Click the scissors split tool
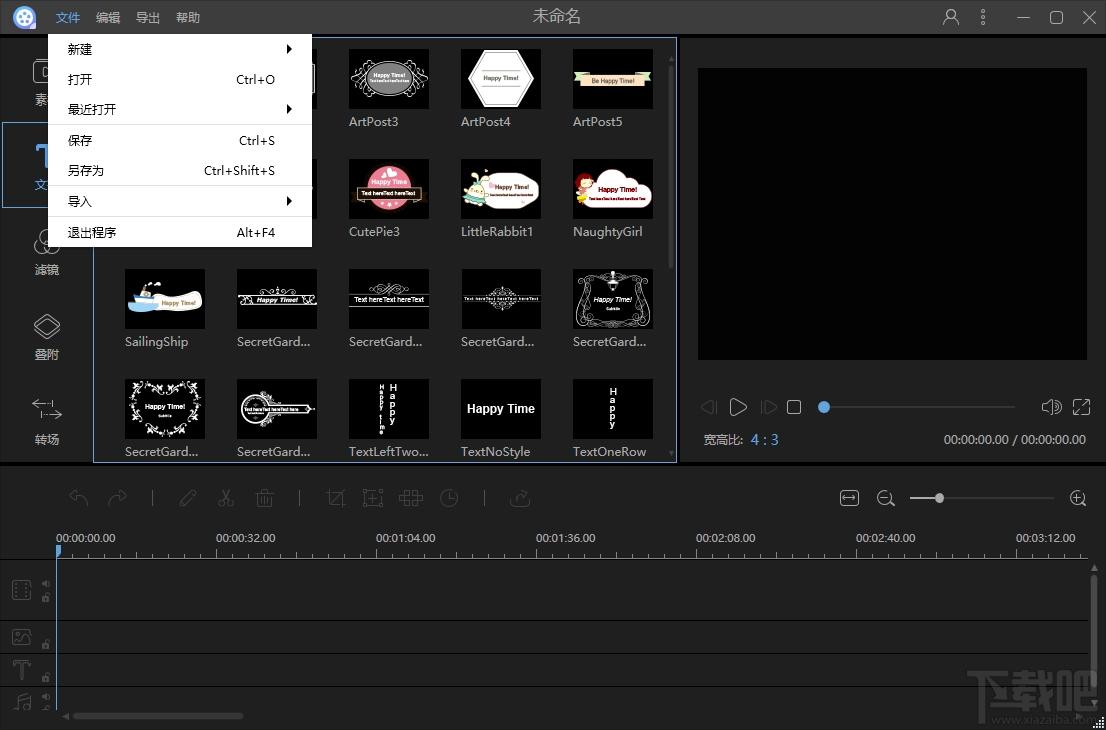Screen dimensions: 1106x730 tap(226, 499)
